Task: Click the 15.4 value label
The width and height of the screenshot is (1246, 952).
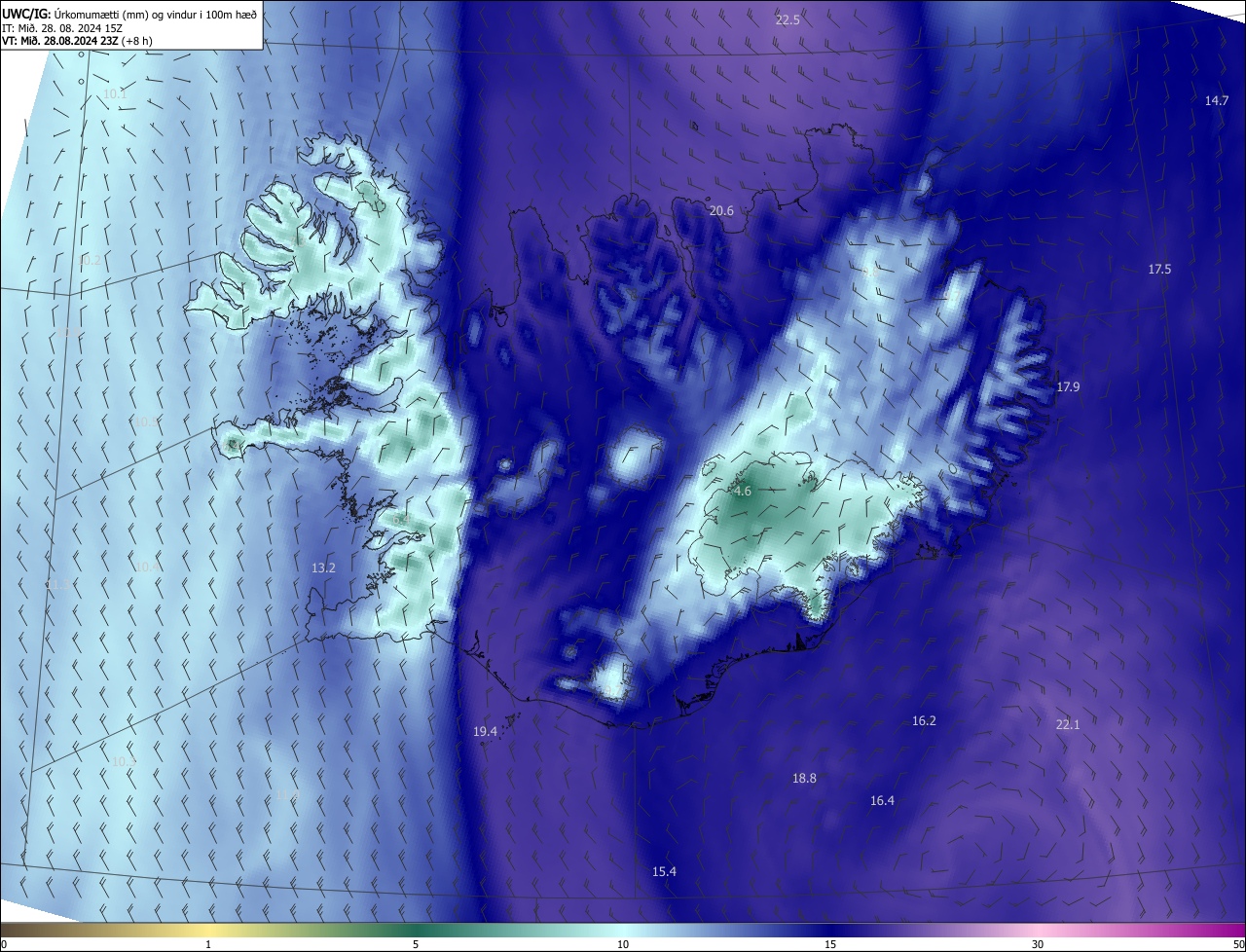Action: [664, 872]
